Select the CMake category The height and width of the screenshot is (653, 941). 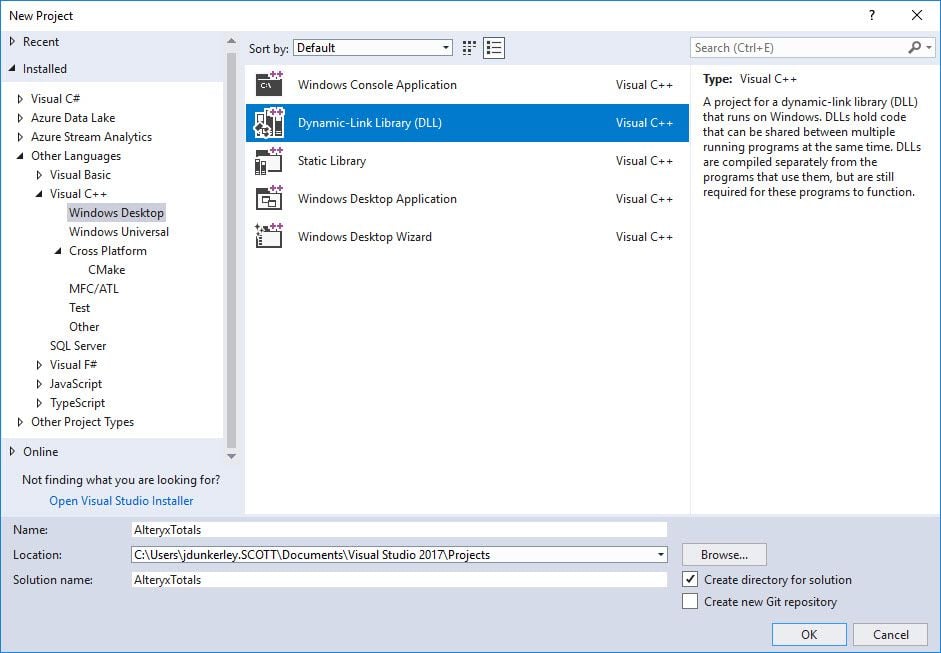point(107,269)
